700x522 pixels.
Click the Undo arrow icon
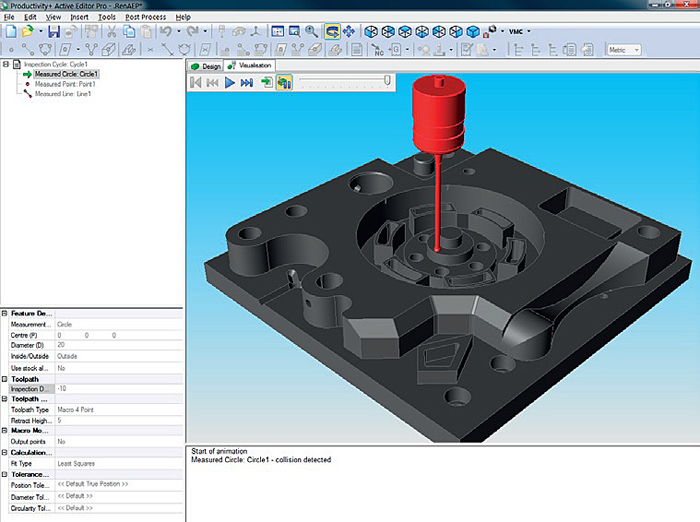[x=166, y=31]
